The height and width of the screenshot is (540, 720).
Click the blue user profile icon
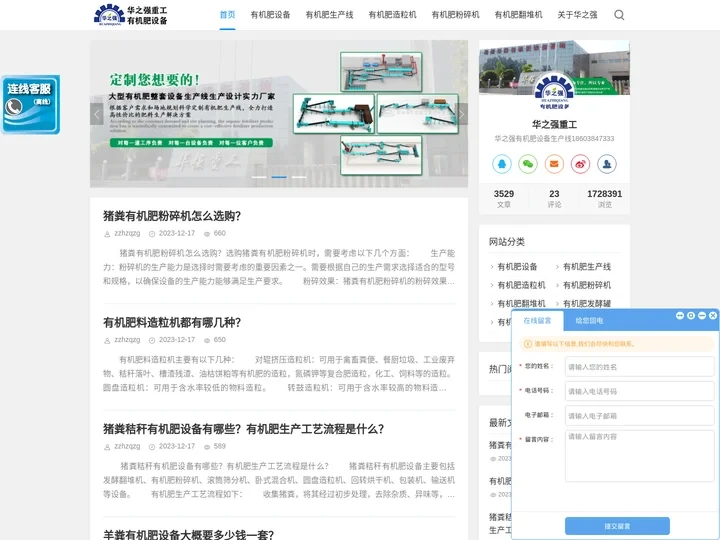click(607, 164)
